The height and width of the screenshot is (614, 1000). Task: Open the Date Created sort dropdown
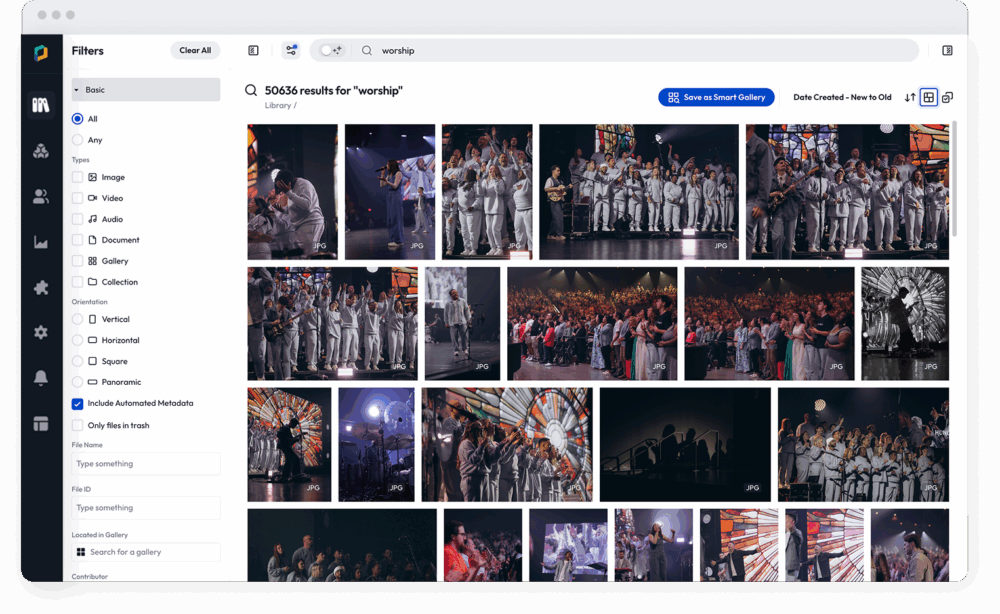842,97
